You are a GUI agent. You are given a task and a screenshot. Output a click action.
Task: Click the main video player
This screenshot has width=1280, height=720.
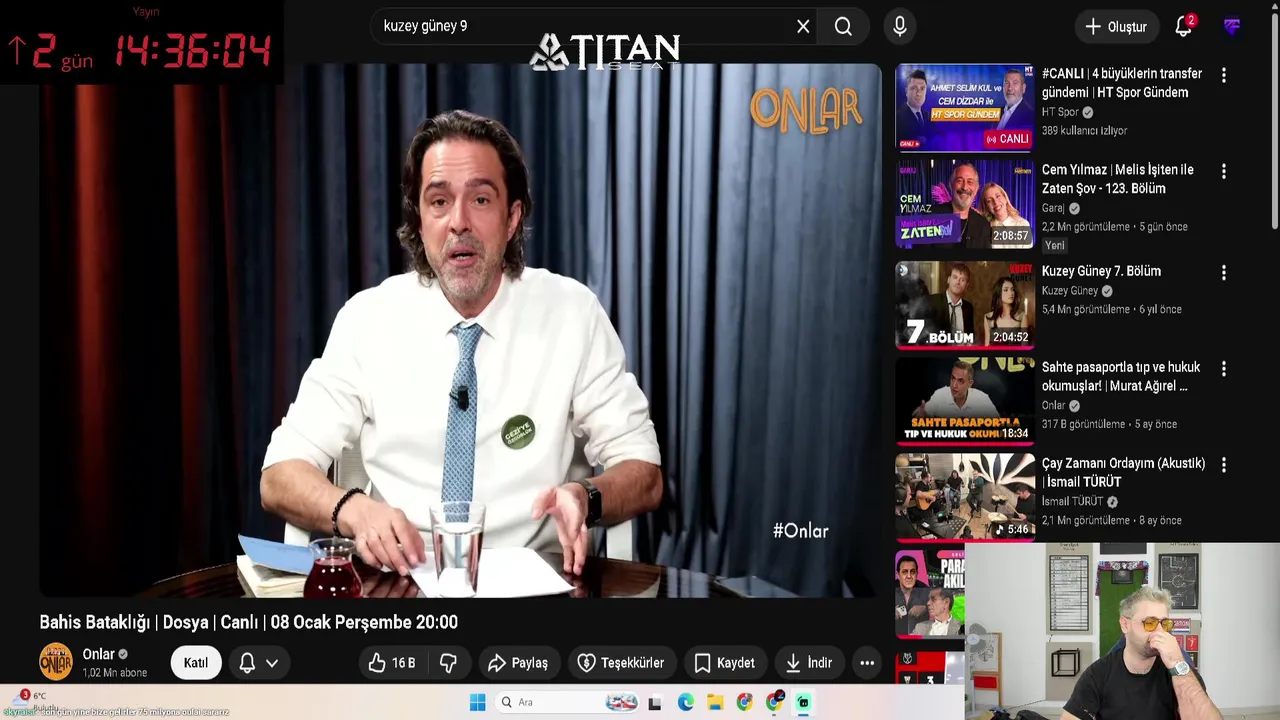[x=460, y=330]
